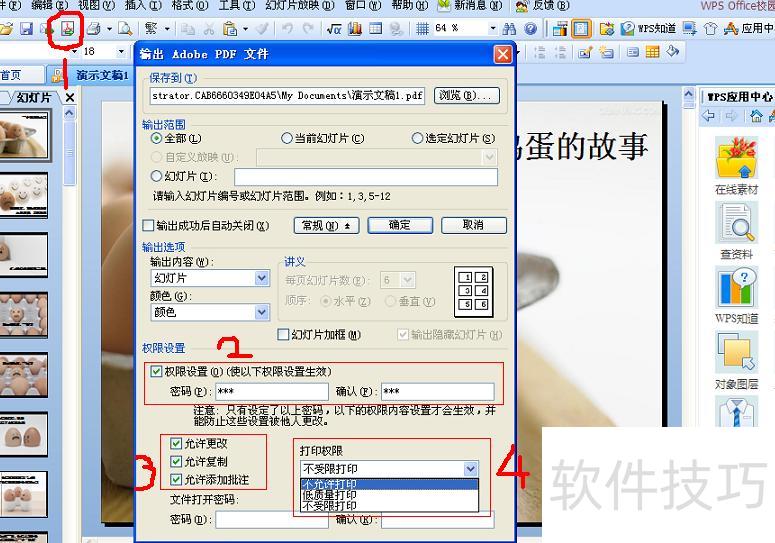This screenshot has height=543, width=775.
Task: Open the 插入 menu
Action: (143, 5)
